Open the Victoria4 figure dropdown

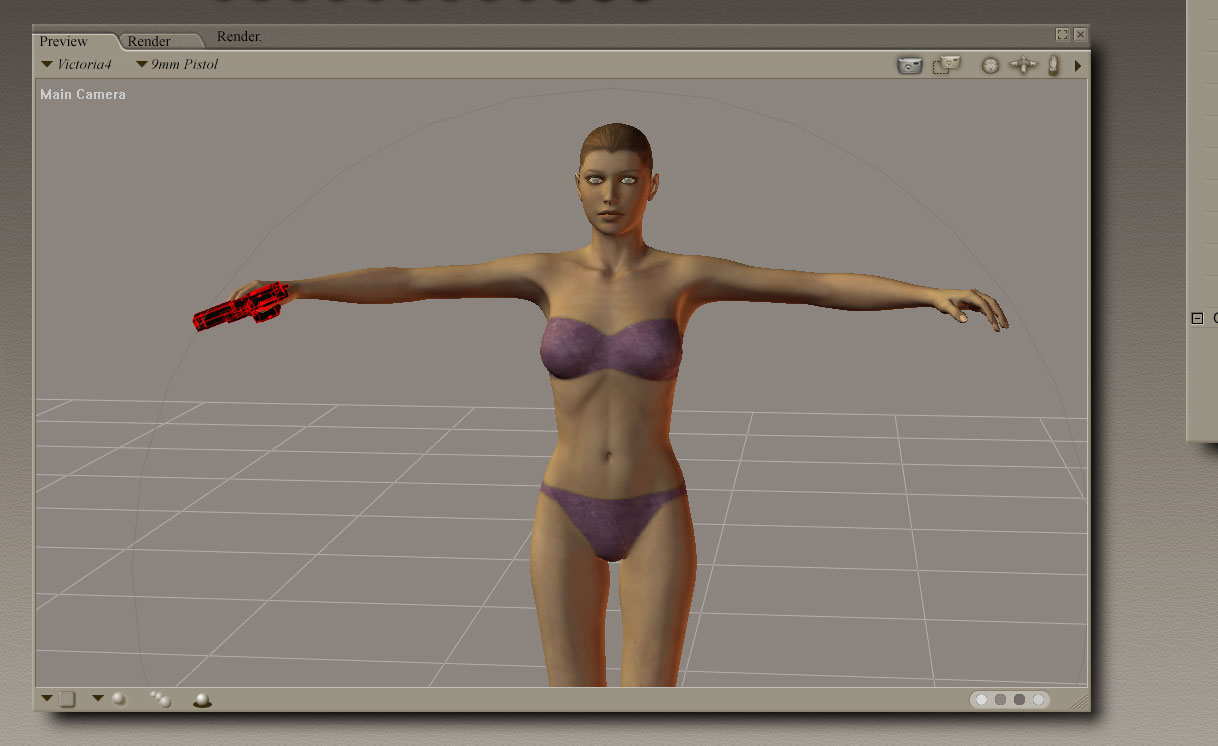coord(76,65)
